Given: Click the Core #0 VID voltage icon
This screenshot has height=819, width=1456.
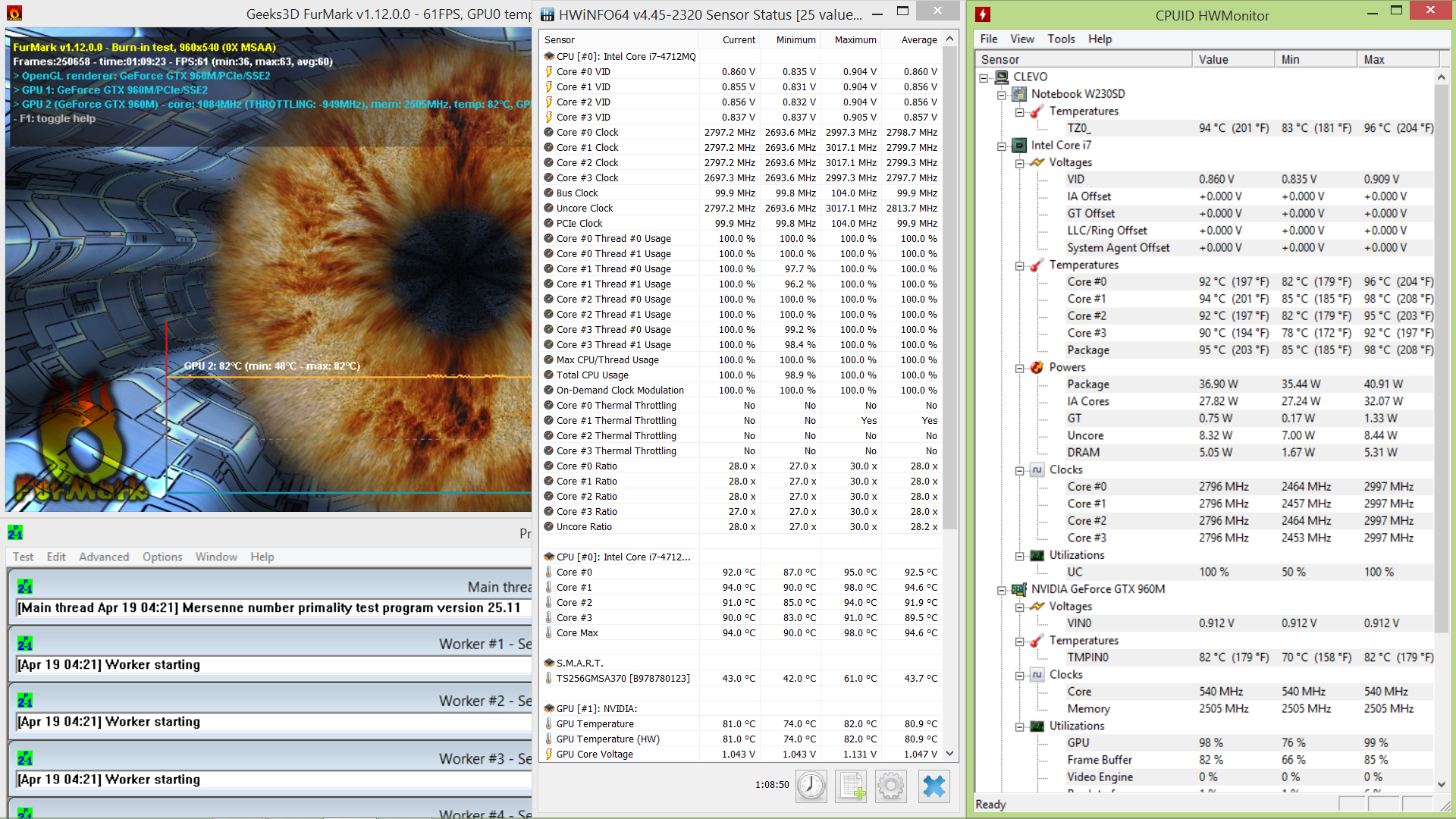Looking at the screenshot, I should pos(549,71).
